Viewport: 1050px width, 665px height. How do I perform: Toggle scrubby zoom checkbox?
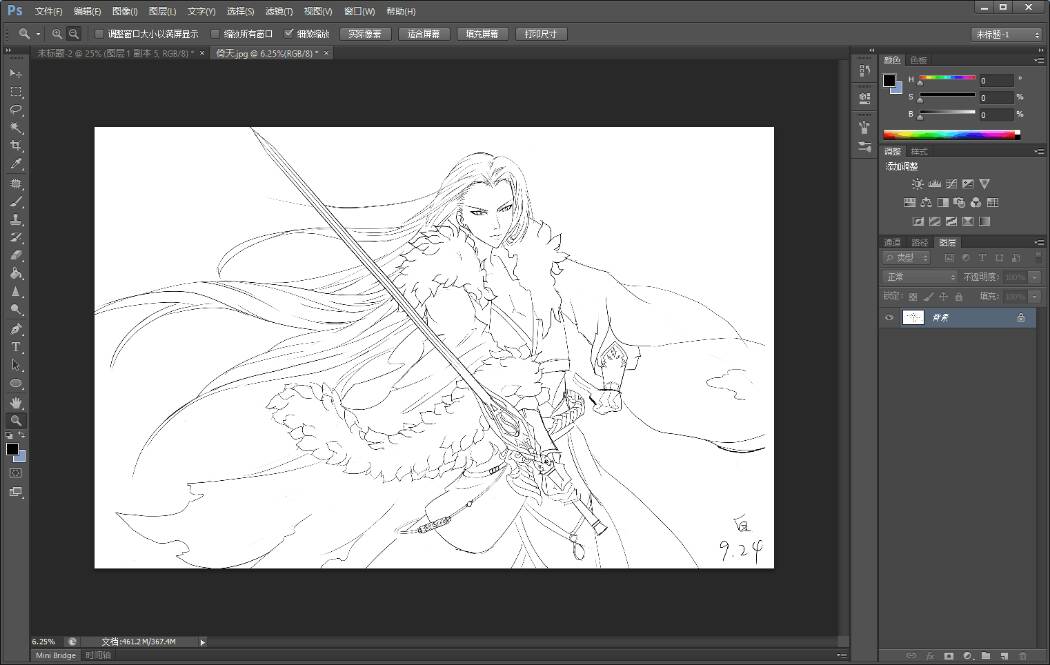[x=289, y=33]
